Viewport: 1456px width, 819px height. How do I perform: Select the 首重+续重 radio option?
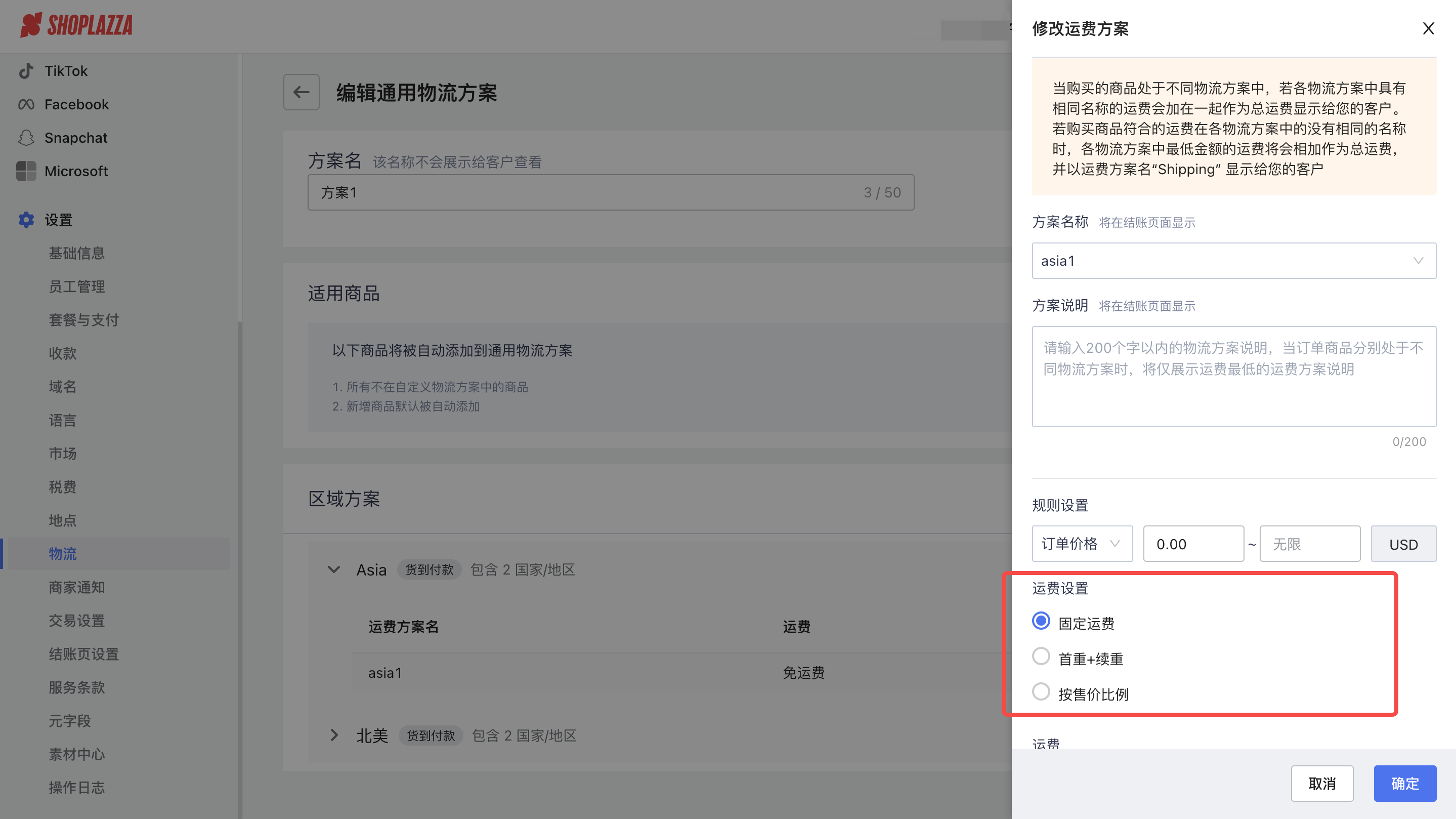point(1041,657)
